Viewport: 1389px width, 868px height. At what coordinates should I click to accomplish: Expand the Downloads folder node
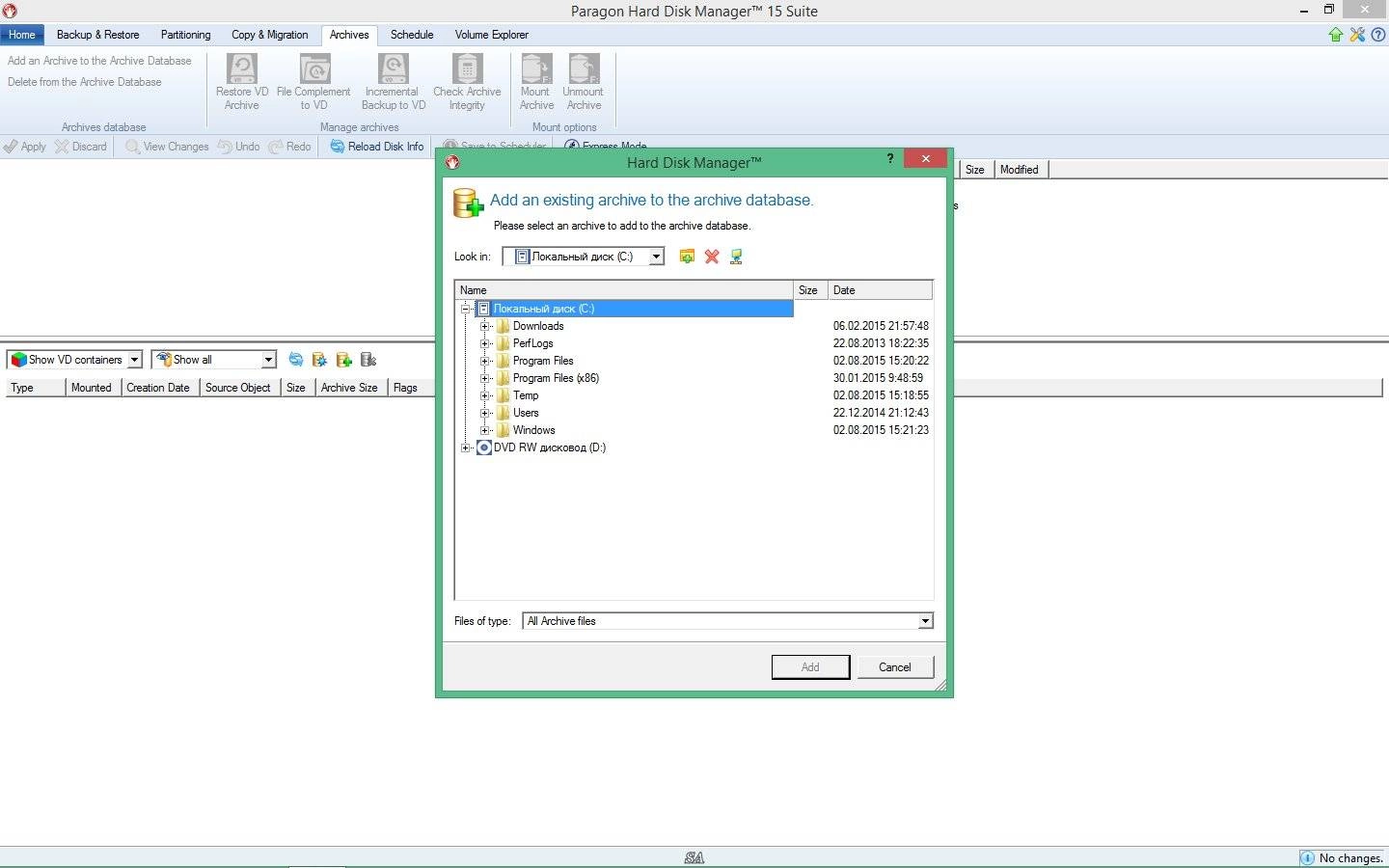485,326
